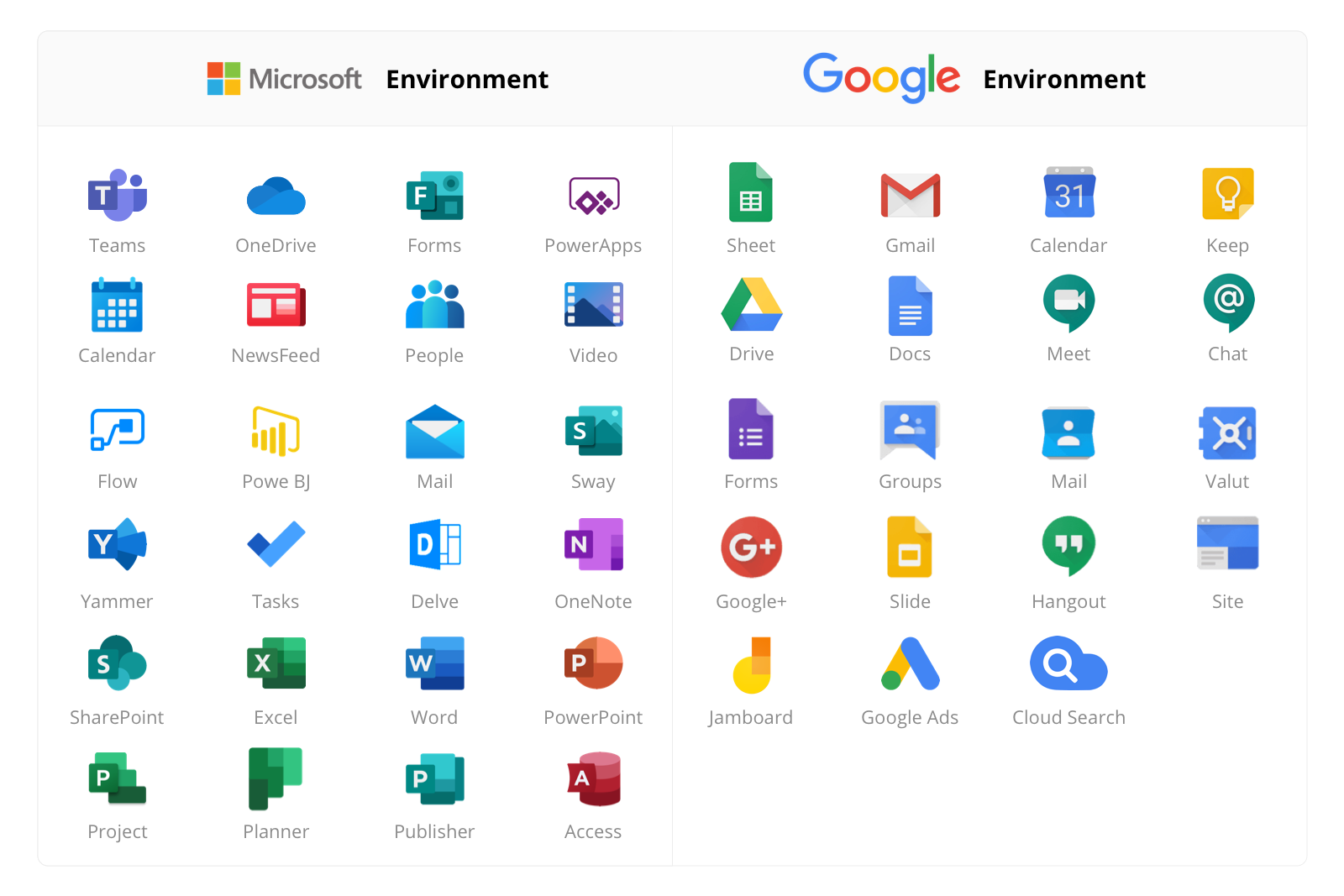Click the Google Ads icon

point(911,663)
